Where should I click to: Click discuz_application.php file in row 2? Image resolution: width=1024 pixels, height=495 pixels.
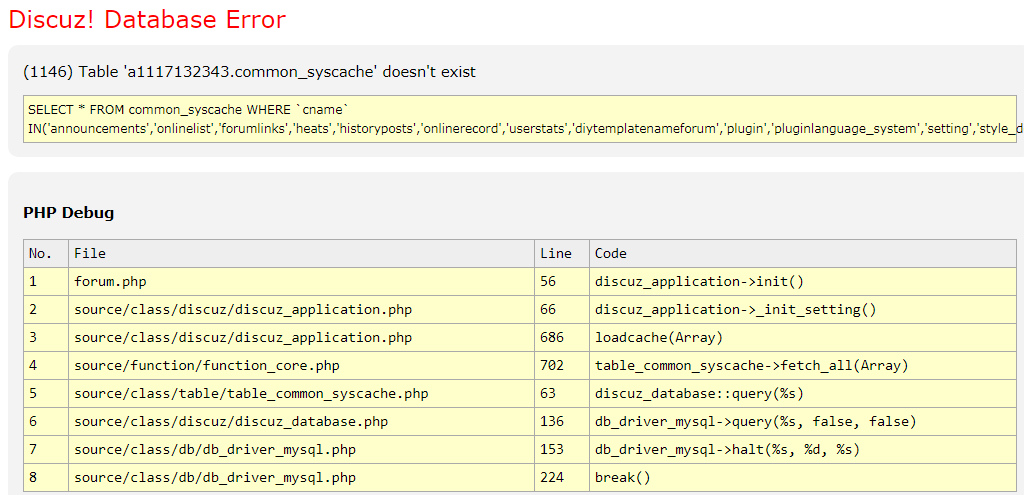coord(301,310)
